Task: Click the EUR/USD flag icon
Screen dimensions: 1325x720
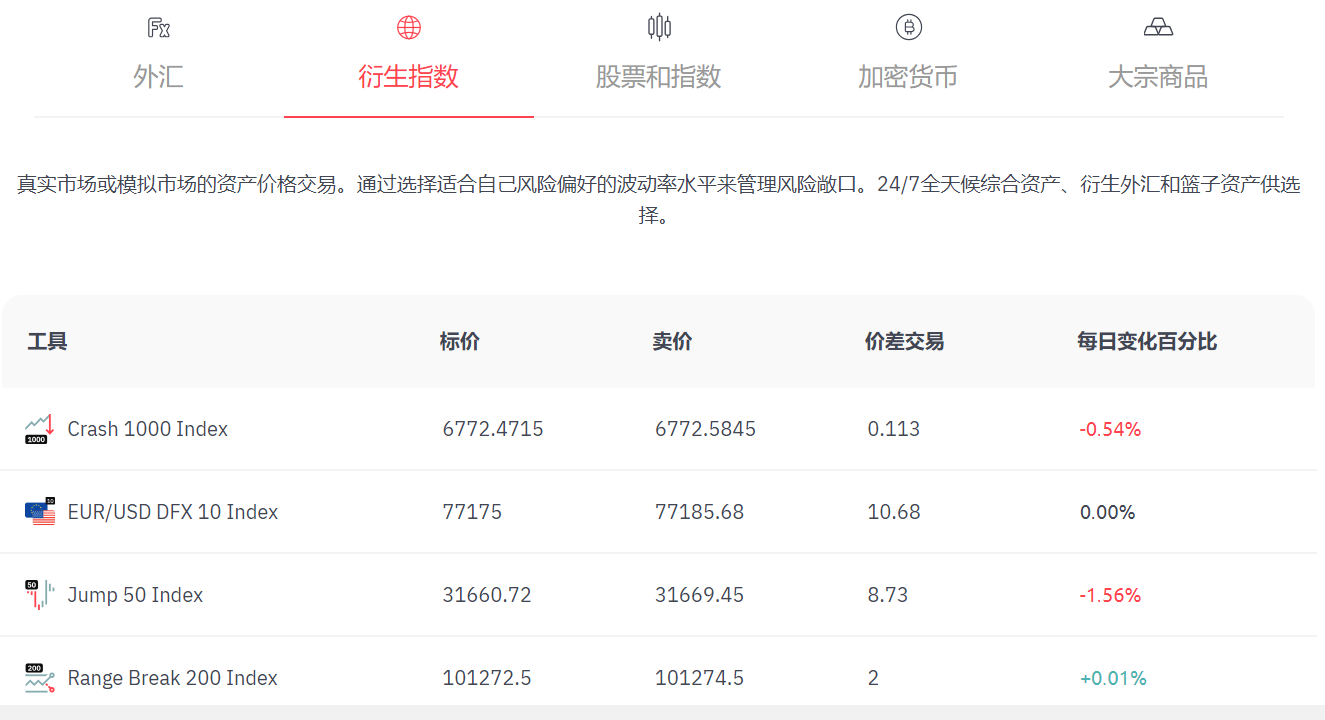Action: tap(40, 512)
